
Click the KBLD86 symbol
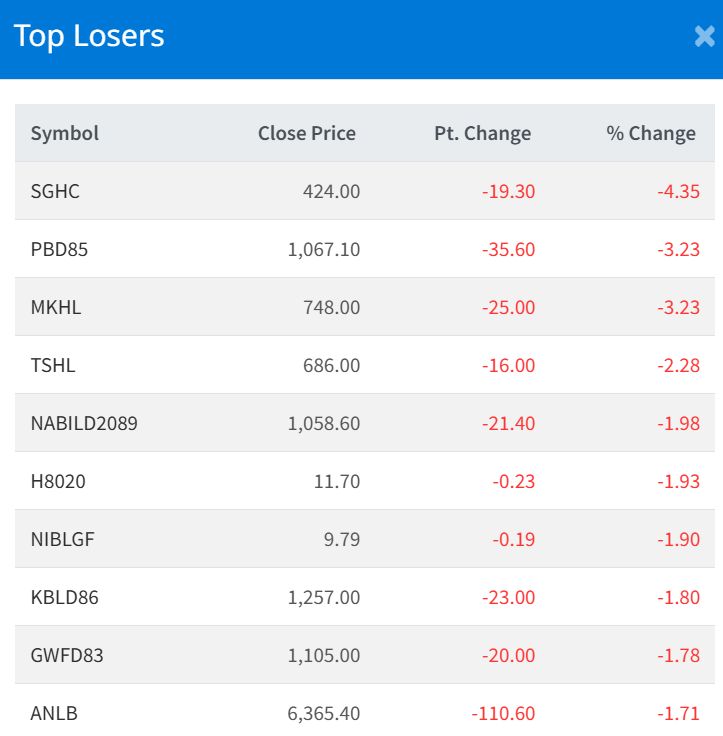(64, 597)
